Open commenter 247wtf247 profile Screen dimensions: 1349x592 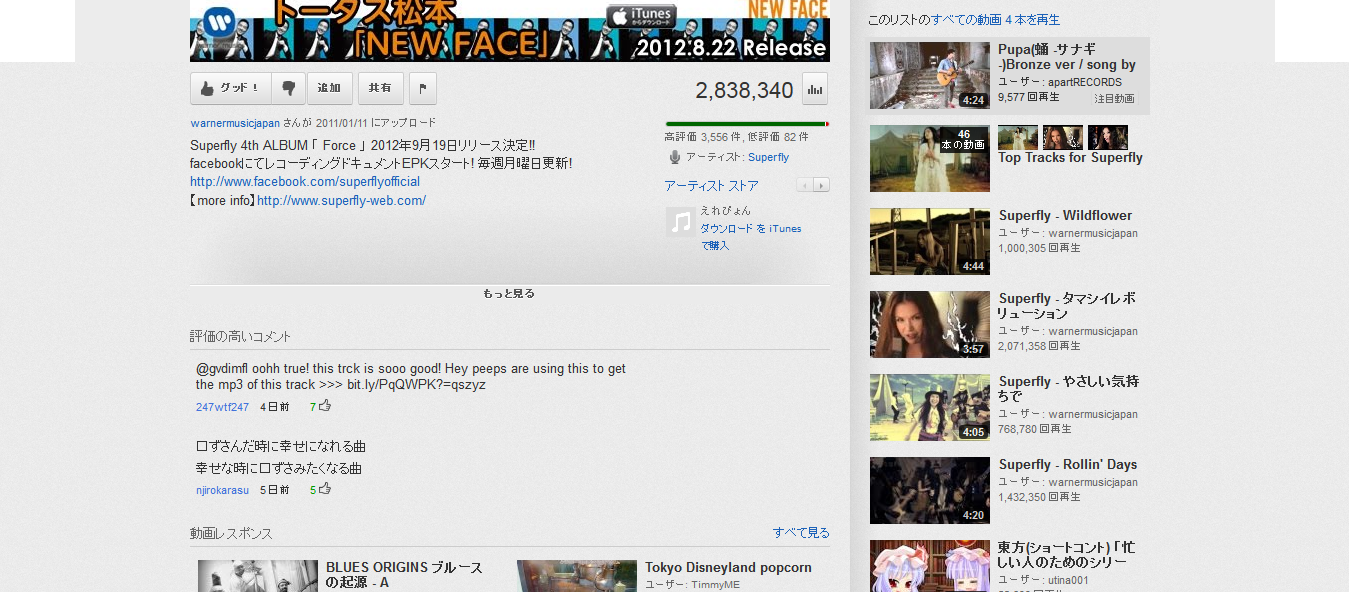pos(222,407)
